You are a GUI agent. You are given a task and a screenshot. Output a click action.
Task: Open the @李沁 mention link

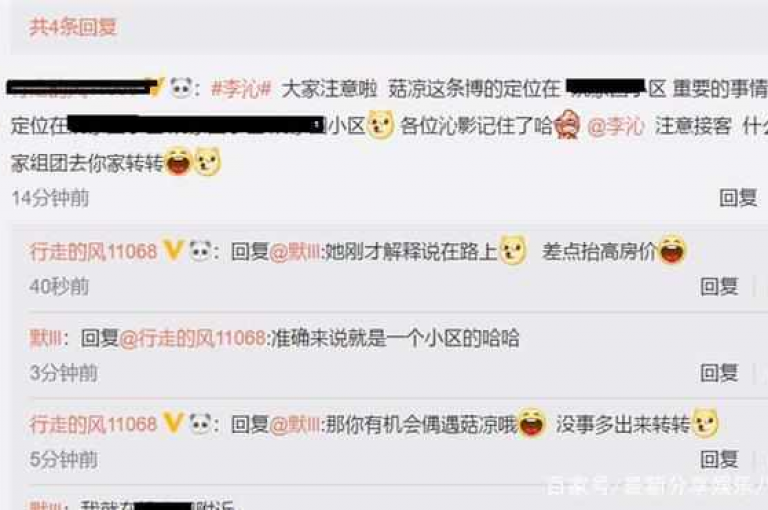616,126
